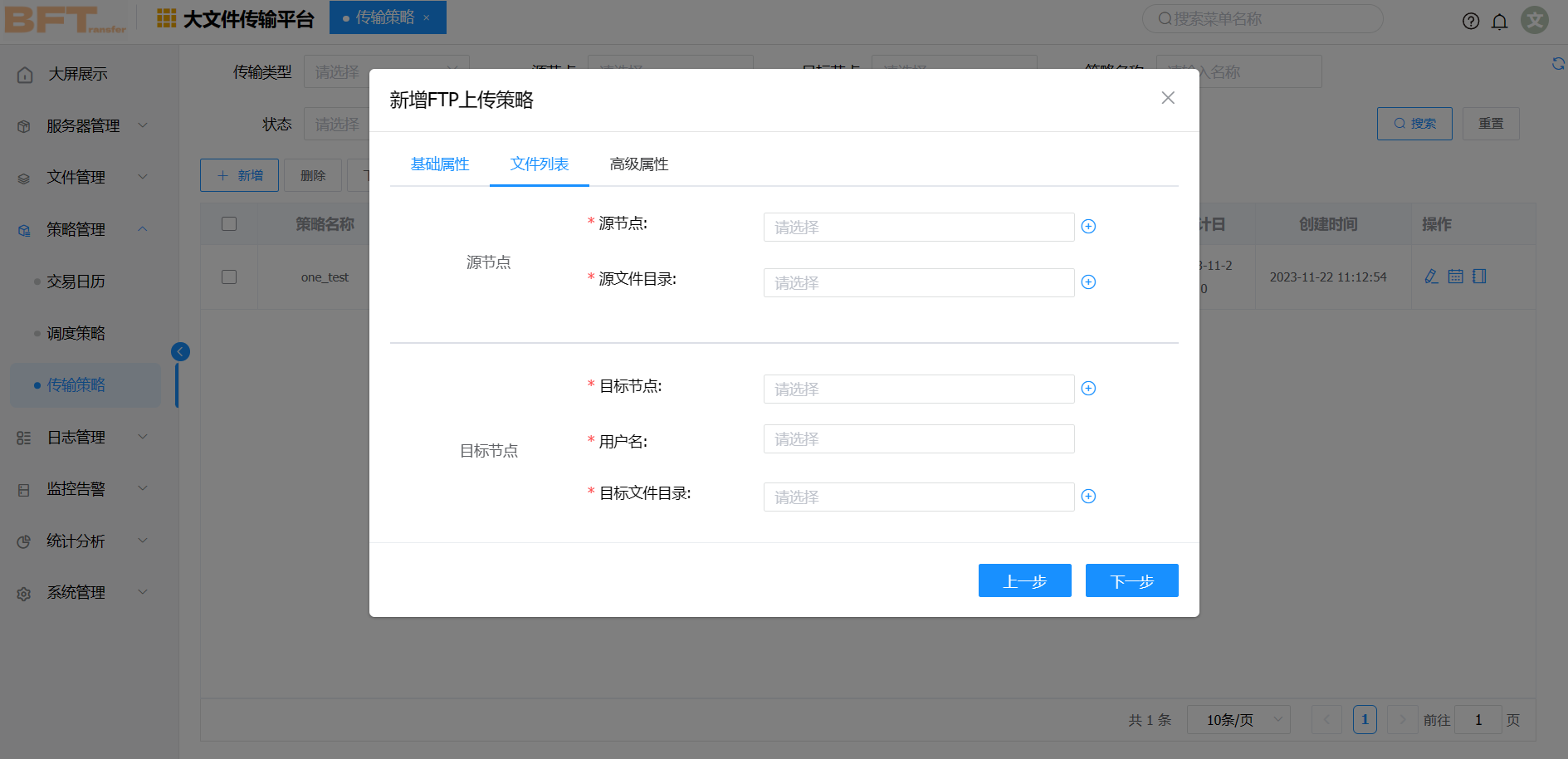Switch to the 基础属性 tab

point(440,164)
